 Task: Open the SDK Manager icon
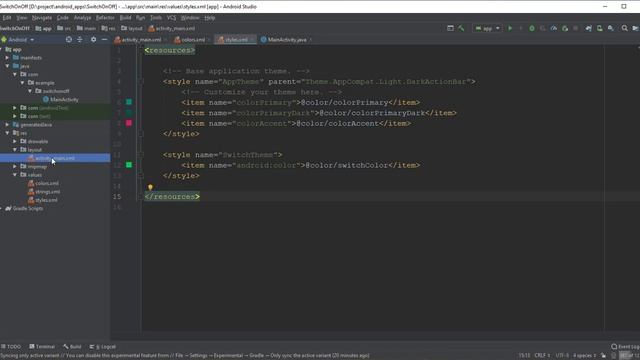611,28
